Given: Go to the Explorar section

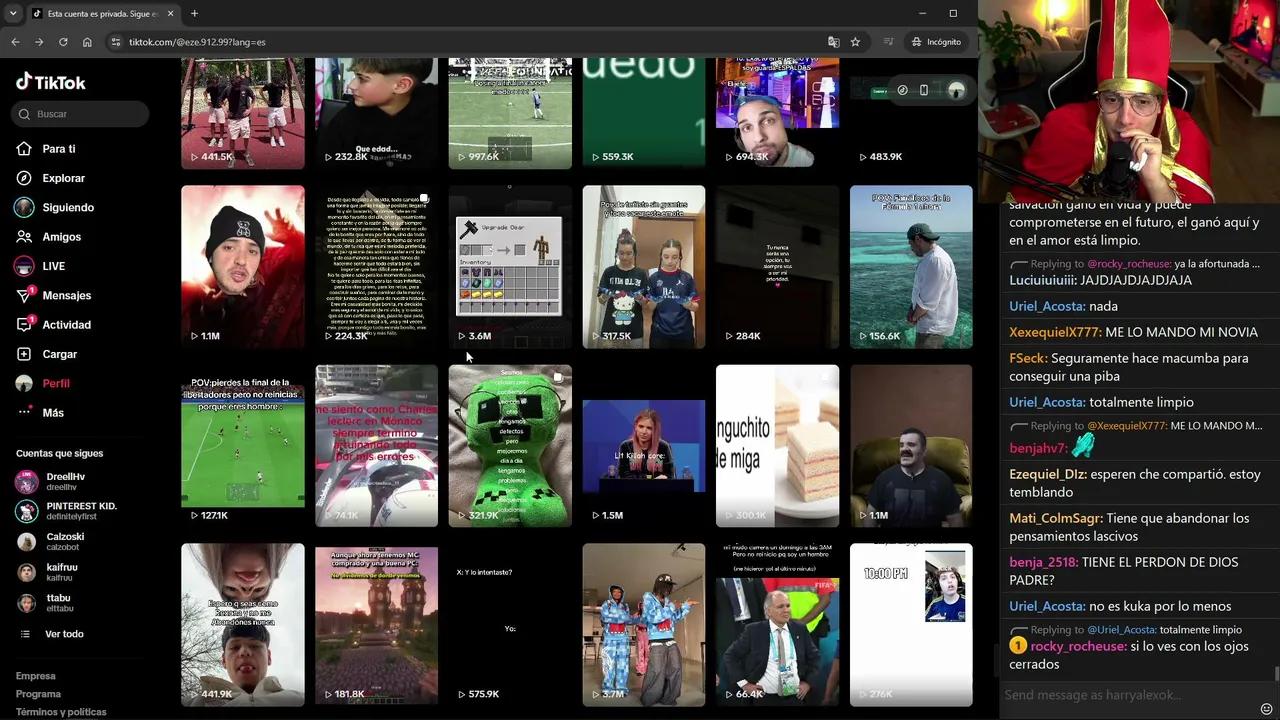Looking at the screenshot, I should pos(64,178).
